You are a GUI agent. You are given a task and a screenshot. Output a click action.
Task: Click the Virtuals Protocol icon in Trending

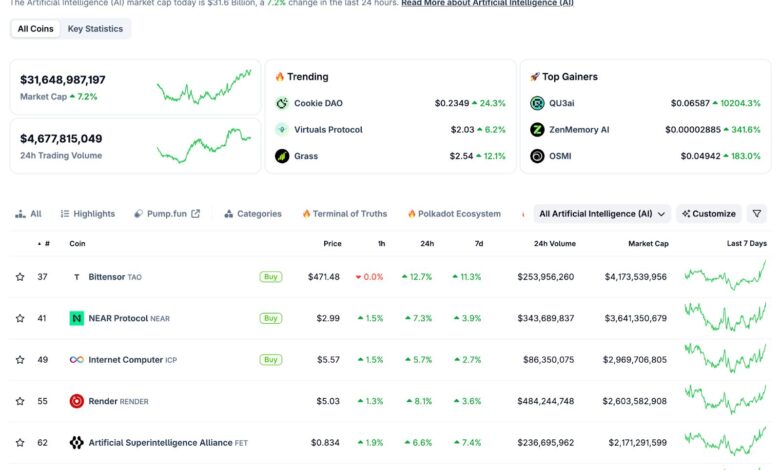coord(282,130)
